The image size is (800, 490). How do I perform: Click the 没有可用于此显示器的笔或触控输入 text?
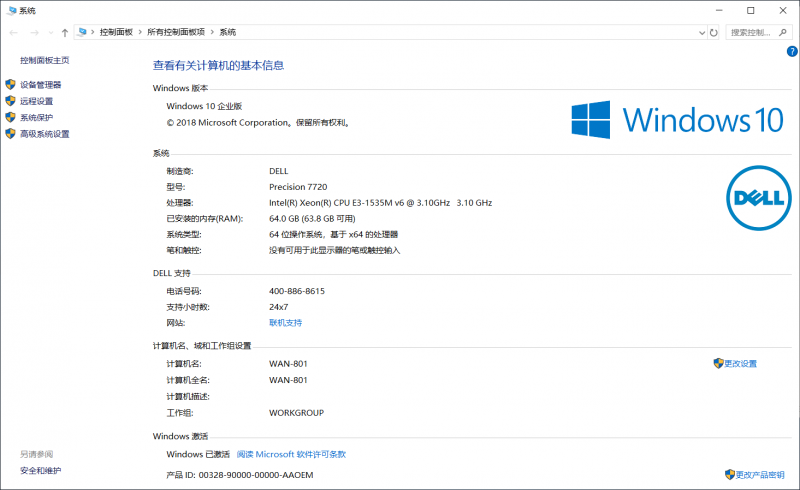[x=335, y=250]
